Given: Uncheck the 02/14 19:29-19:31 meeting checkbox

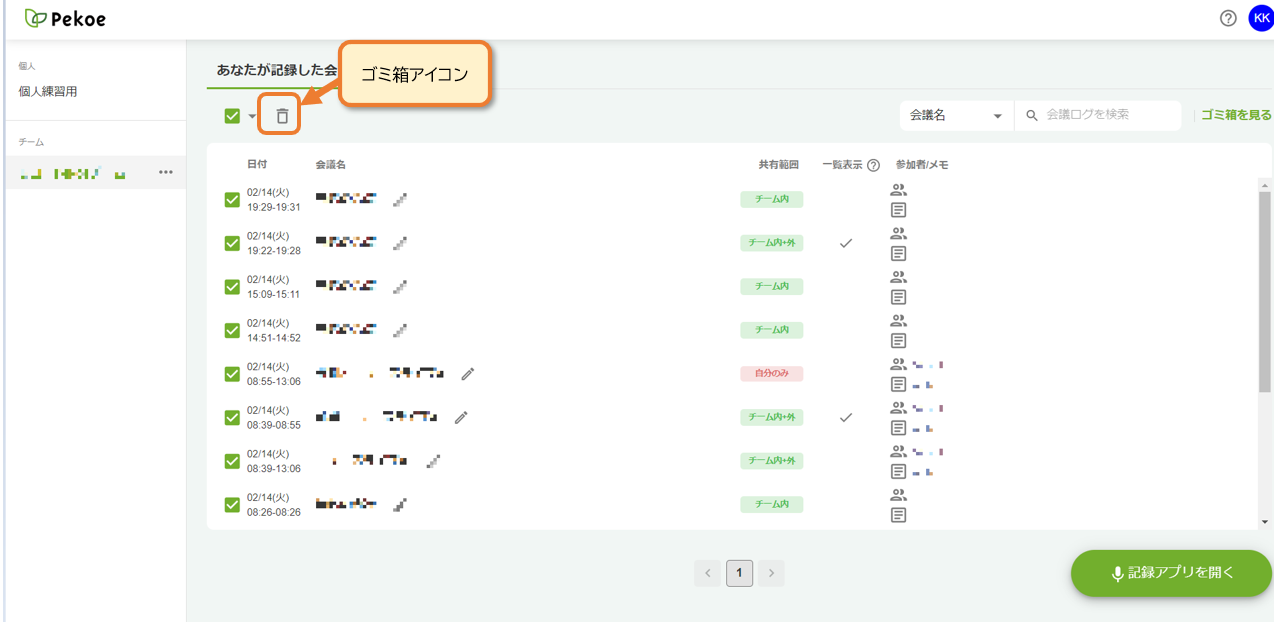Looking at the screenshot, I should pyautogui.click(x=232, y=200).
